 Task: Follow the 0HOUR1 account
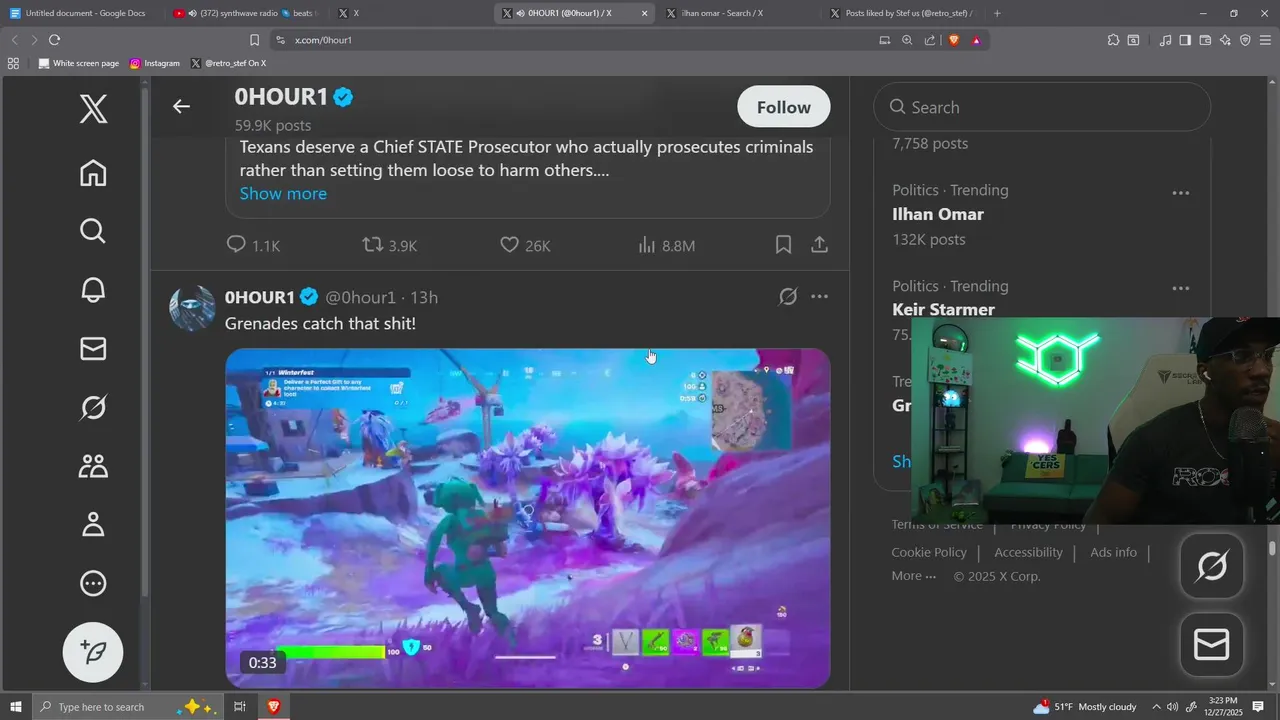(x=784, y=107)
